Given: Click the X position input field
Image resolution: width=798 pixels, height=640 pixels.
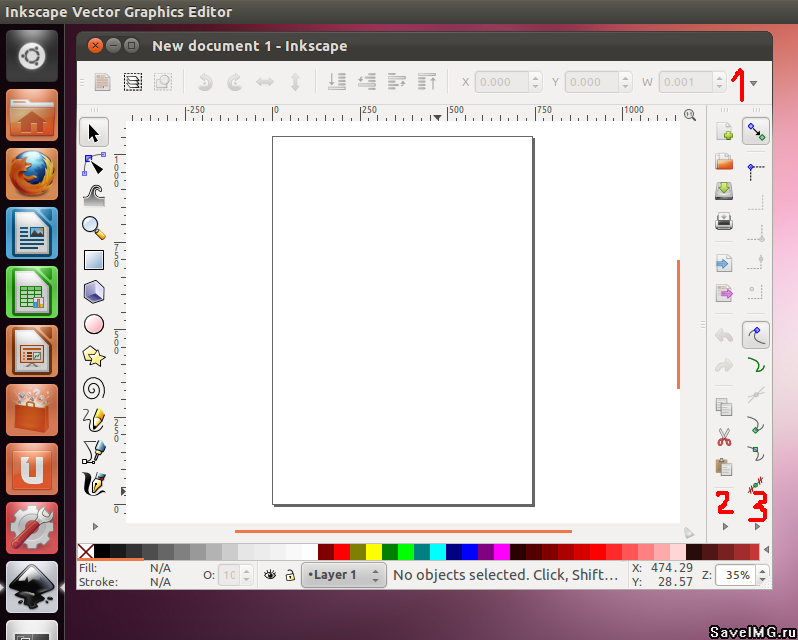Looking at the screenshot, I should 502,82.
